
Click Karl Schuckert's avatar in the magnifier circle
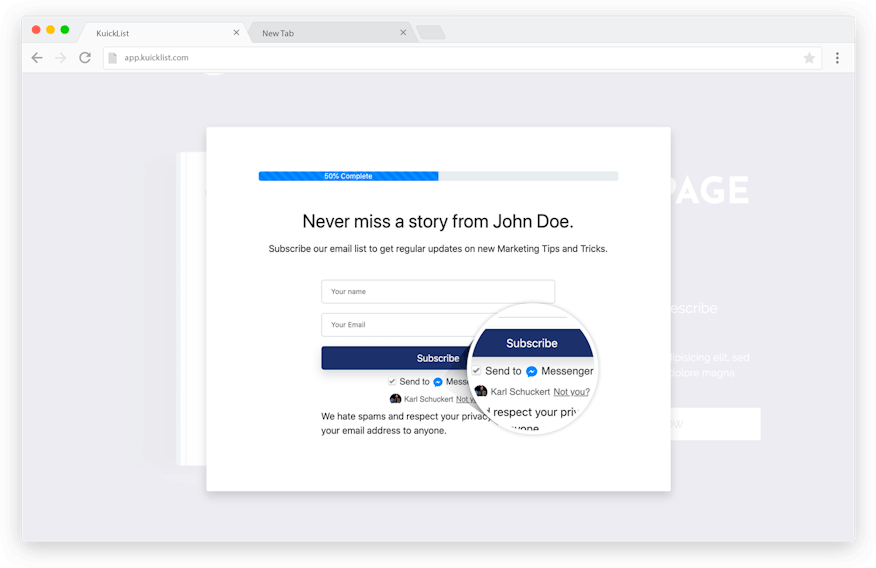tap(481, 391)
